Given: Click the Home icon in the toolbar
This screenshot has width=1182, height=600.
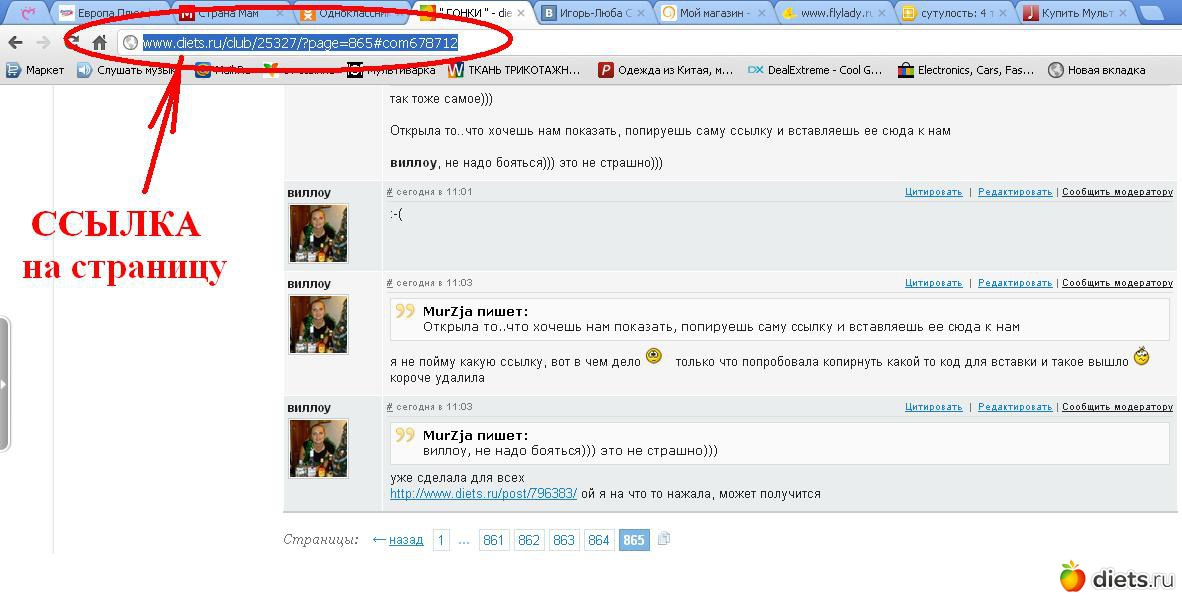Looking at the screenshot, I should pos(99,43).
